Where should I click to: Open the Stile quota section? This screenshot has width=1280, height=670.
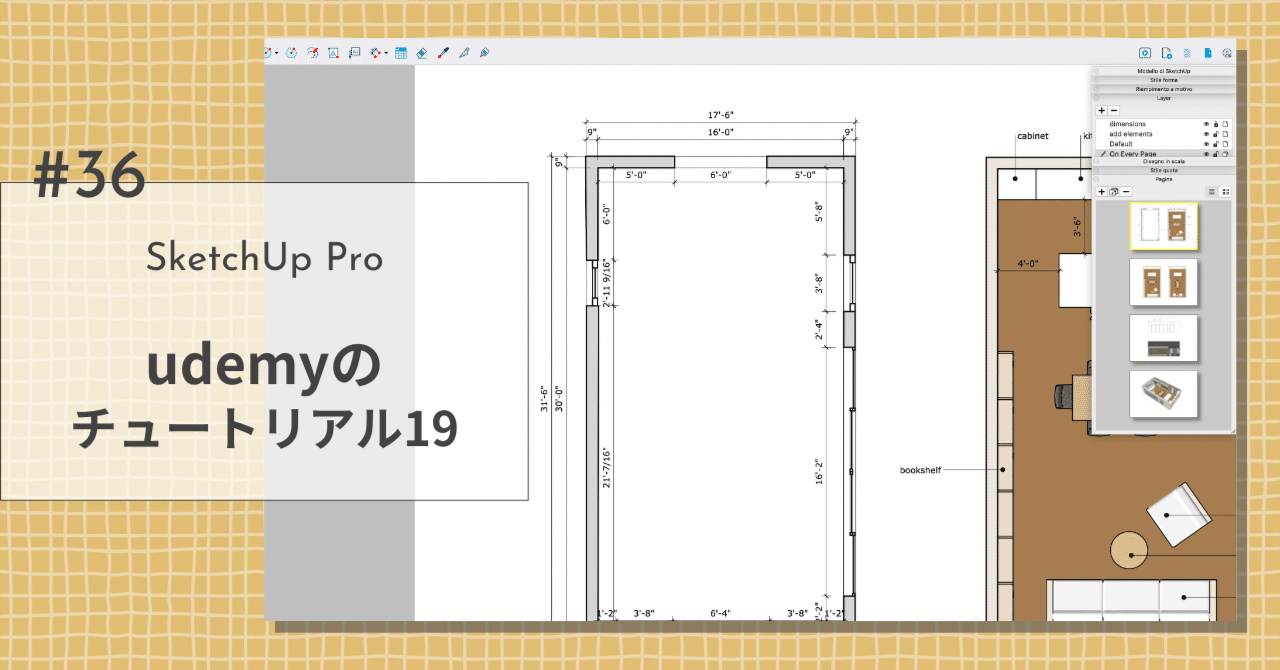coord(1164,170)
